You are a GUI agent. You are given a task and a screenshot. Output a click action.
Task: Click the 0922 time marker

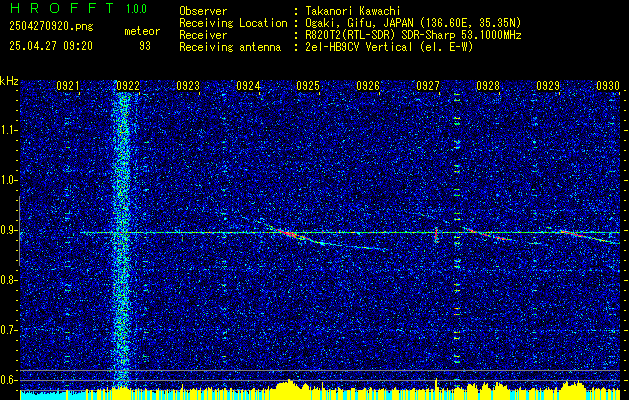click(128, 85)
